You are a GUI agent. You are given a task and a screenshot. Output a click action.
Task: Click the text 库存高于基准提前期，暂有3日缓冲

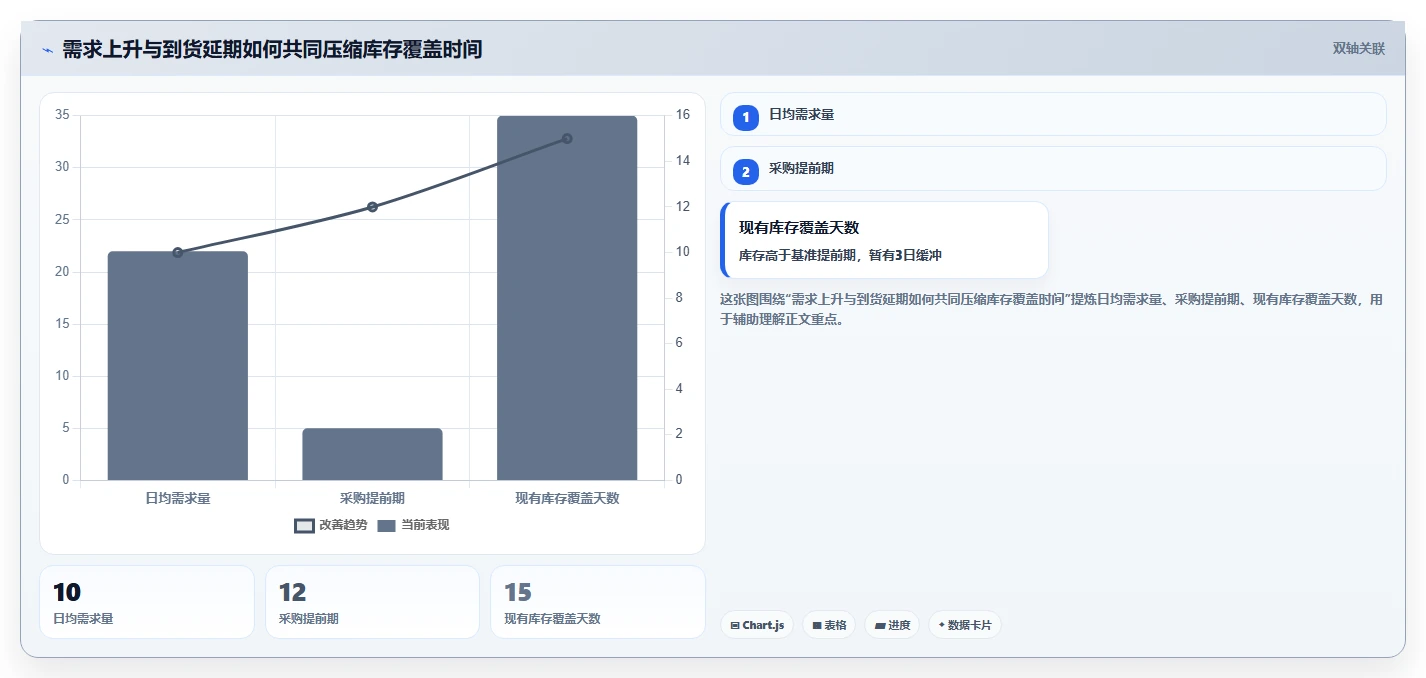tap(840, 255)
